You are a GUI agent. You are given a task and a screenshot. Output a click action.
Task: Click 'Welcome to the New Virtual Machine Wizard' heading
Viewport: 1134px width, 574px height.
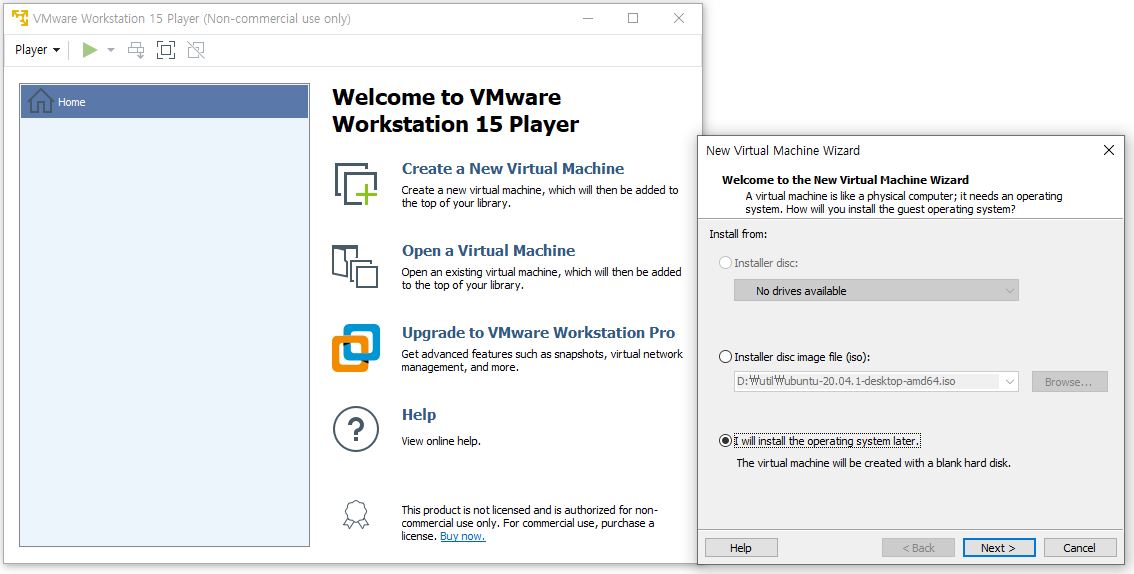(x=845, y=180)
